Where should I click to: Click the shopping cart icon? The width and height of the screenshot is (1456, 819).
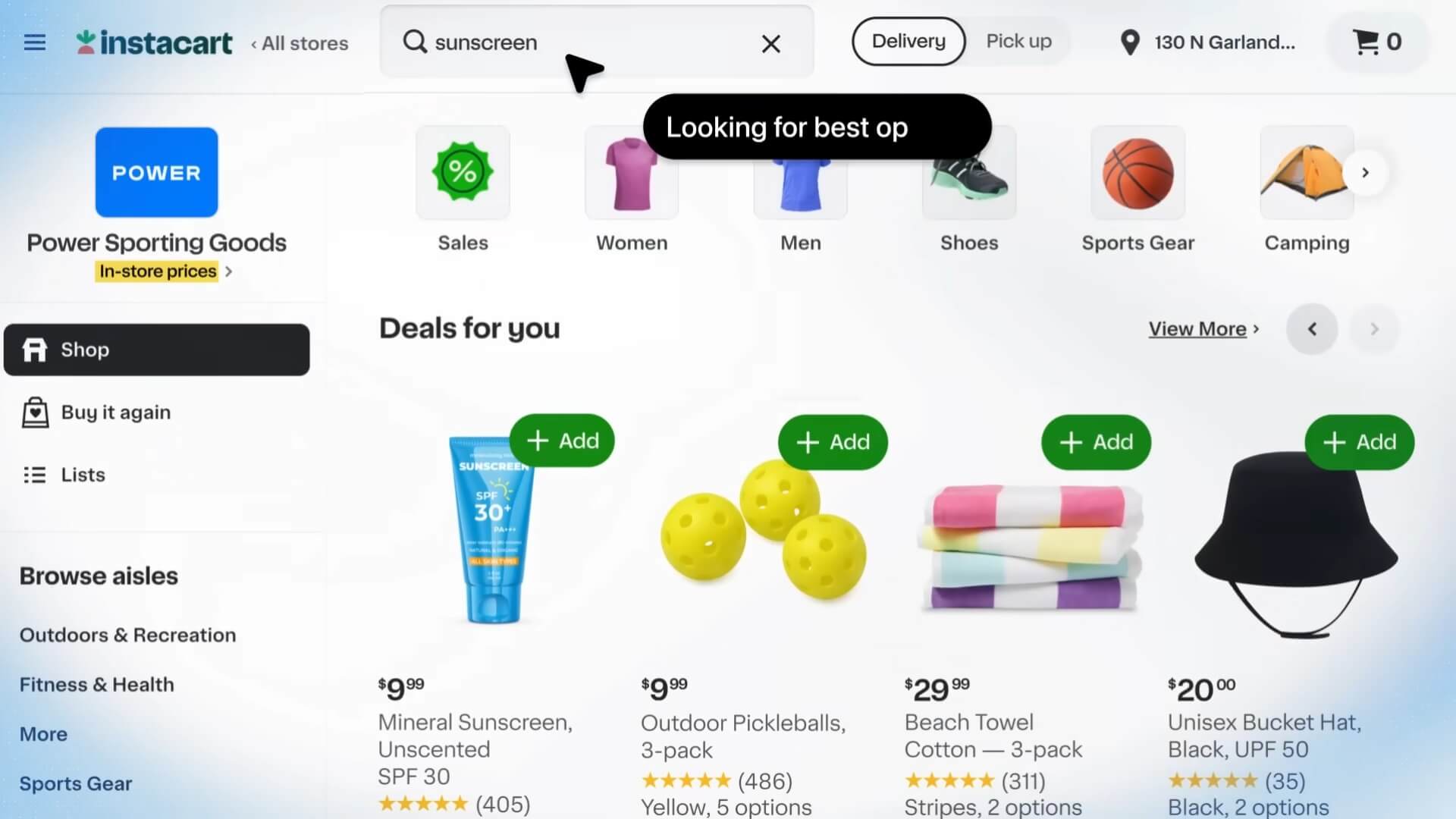click(x=1366, y=42)
